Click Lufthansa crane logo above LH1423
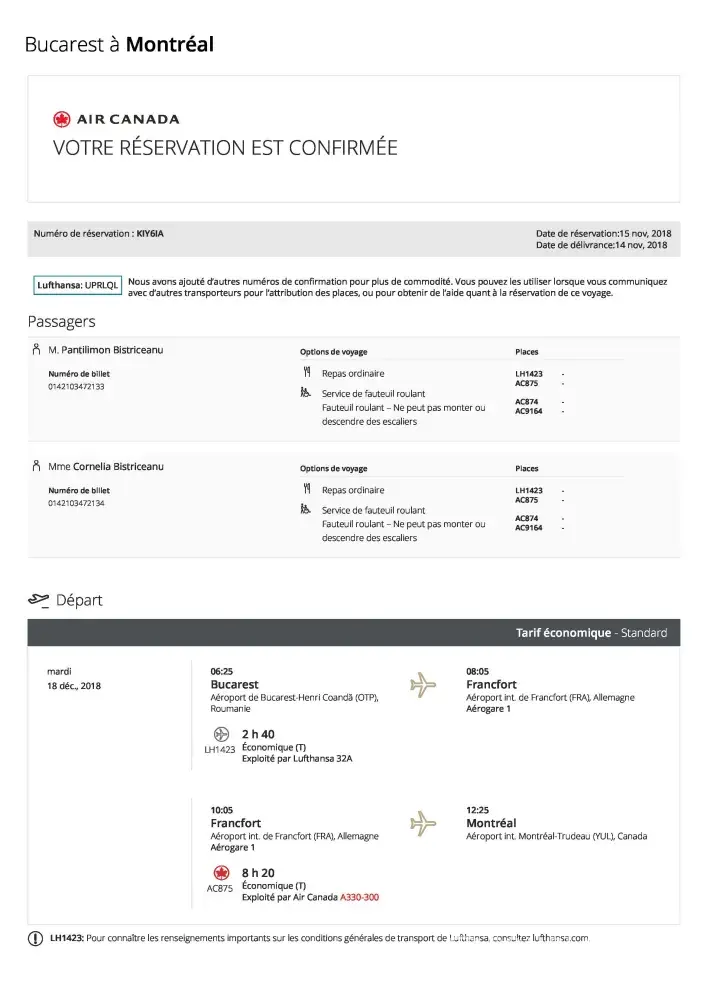 (220, 735)
